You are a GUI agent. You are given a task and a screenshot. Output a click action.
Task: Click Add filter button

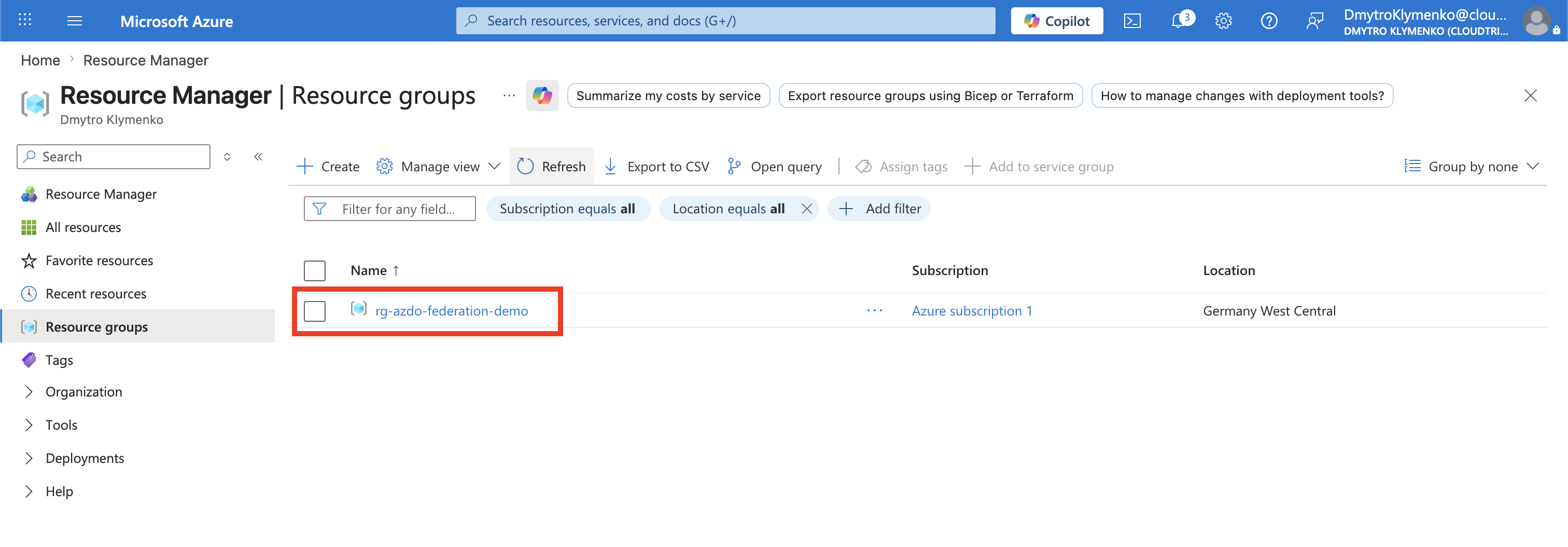click(879, 209)
